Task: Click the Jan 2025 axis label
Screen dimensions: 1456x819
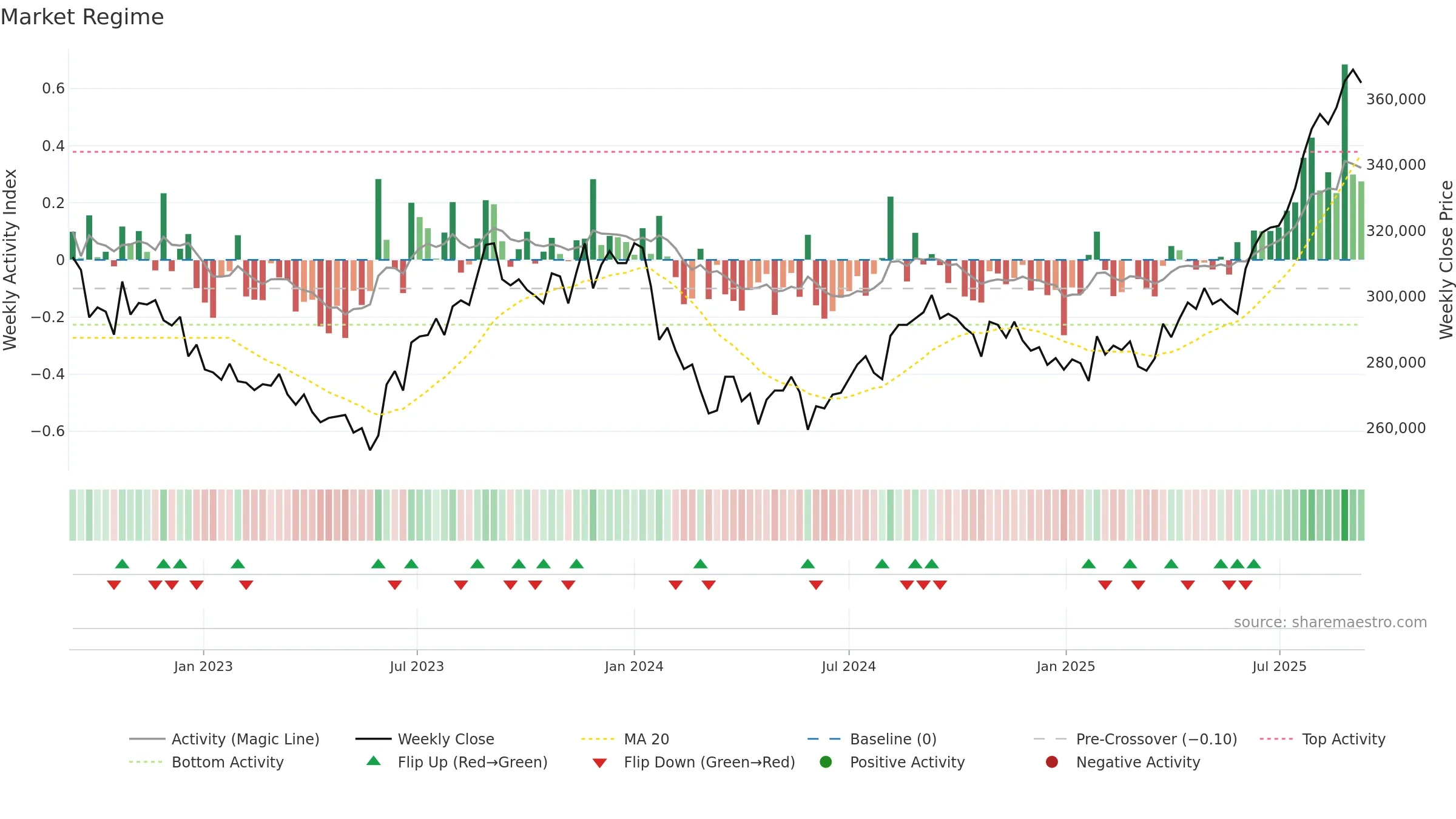Action: click(1066, 666)
